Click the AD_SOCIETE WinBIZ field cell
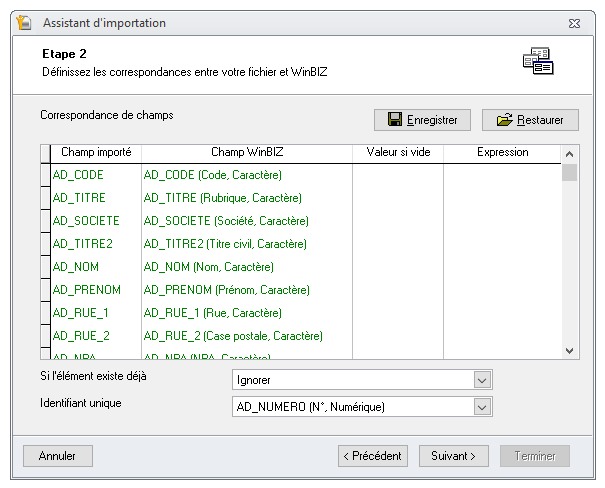Screen dimensions: 605x488 246,221
